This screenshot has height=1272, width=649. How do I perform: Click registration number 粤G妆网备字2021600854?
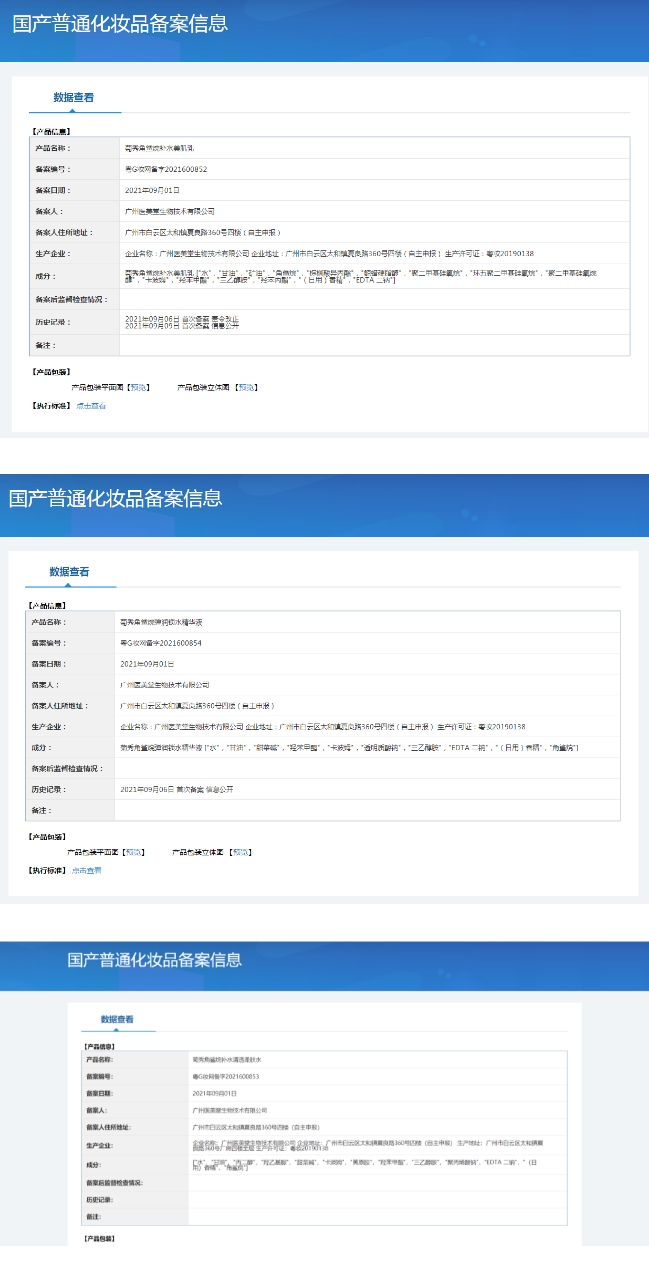click(x=161, y=643)
